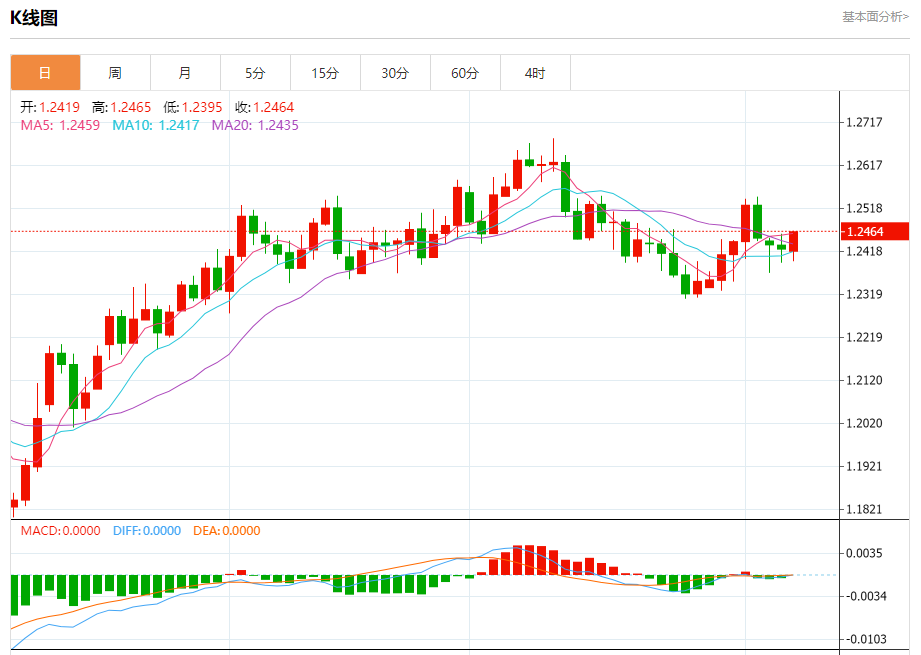Click the DIFF:0.0000 label
Screen dimensions: 921x655
click(x=147, y=530)
